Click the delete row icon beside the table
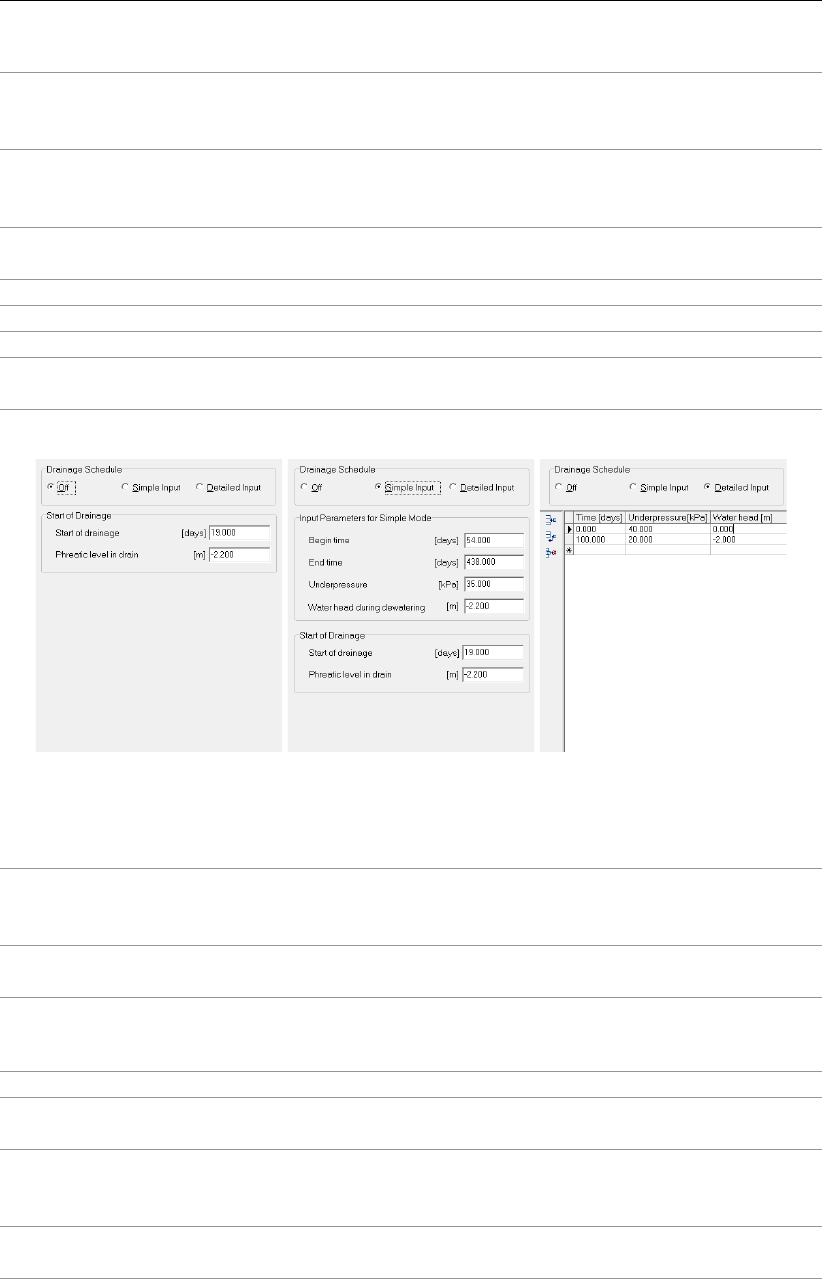The width and height of the screenshot is (822, 1279). 551,552
